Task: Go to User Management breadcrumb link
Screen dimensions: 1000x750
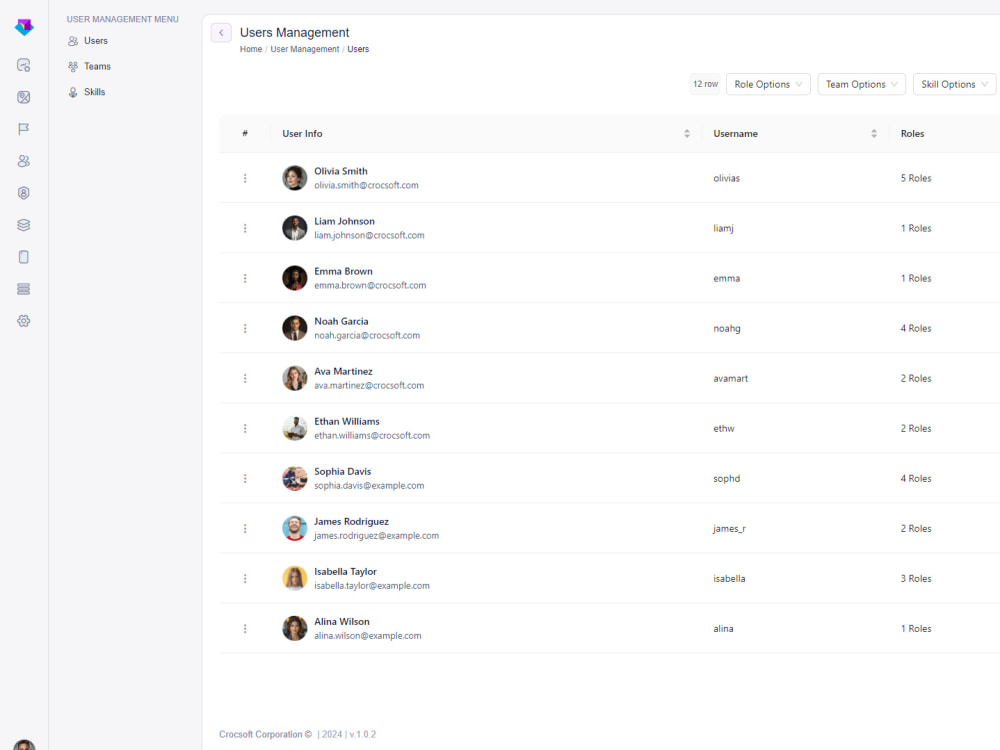Action: pyautogui.click(x=305, y=49)
